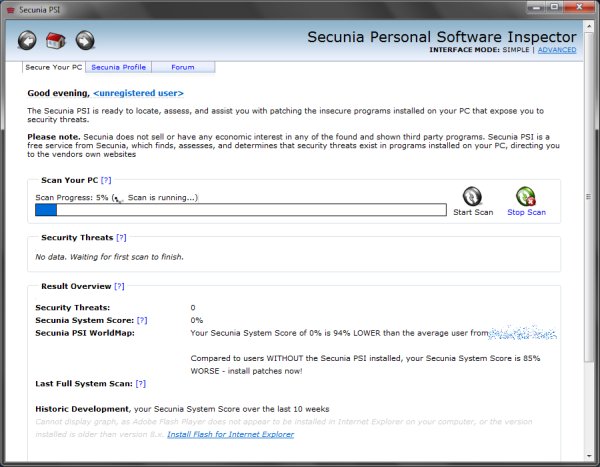Click Install Flash for Internet Explorer link

(x=230, y=434)
